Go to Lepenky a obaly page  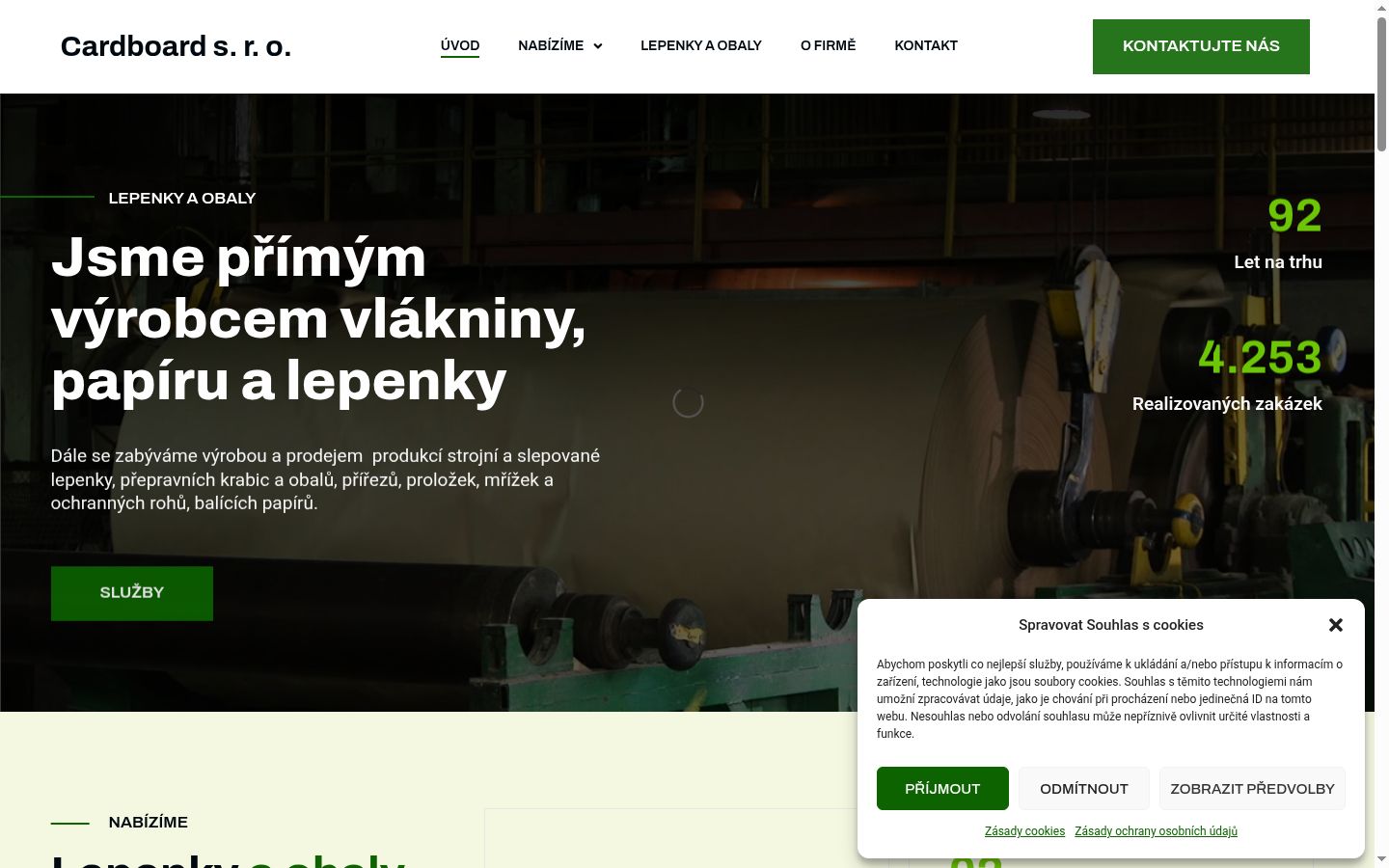pyautogui.click(x=701, y=45)
